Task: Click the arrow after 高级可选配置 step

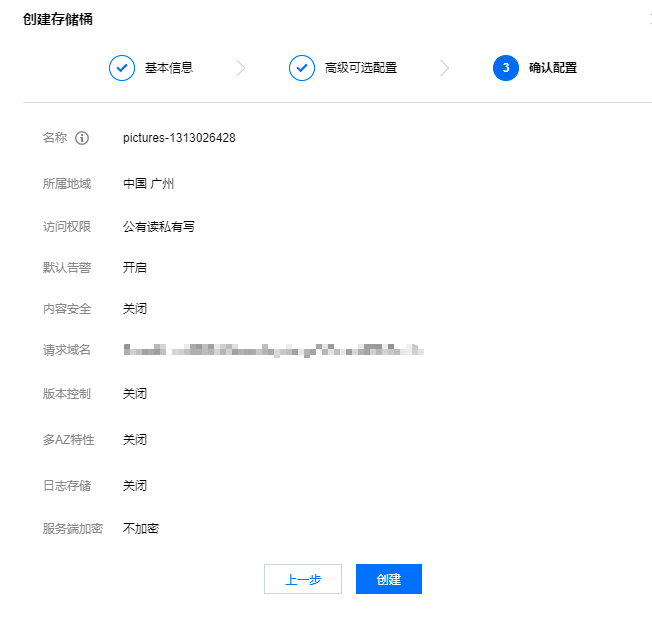Action: point(444,68)
